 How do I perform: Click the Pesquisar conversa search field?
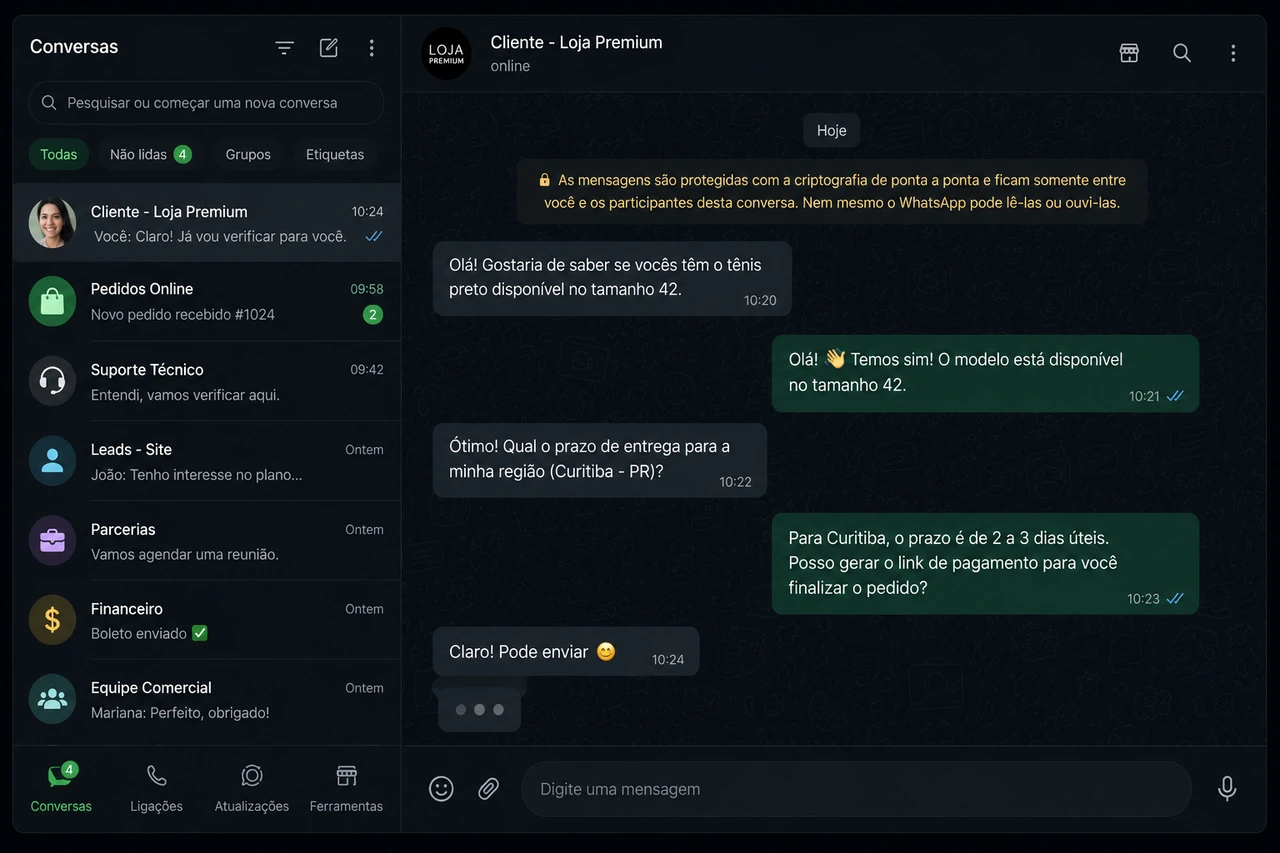tap(206, 103)
